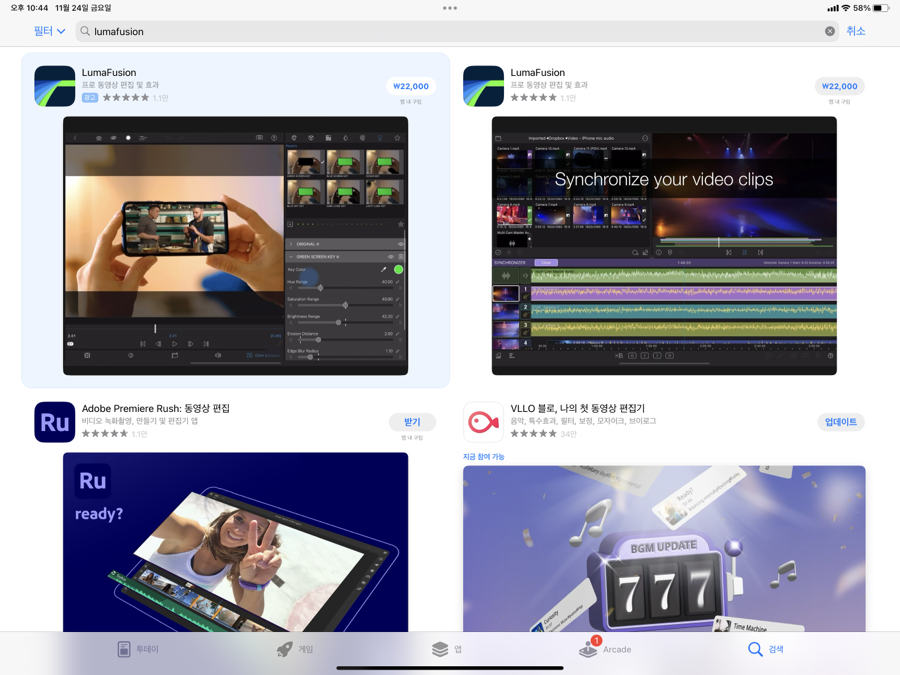Open the Premiere Rush ready? preview image
This screenshot has width=900, height=675.
235,542
